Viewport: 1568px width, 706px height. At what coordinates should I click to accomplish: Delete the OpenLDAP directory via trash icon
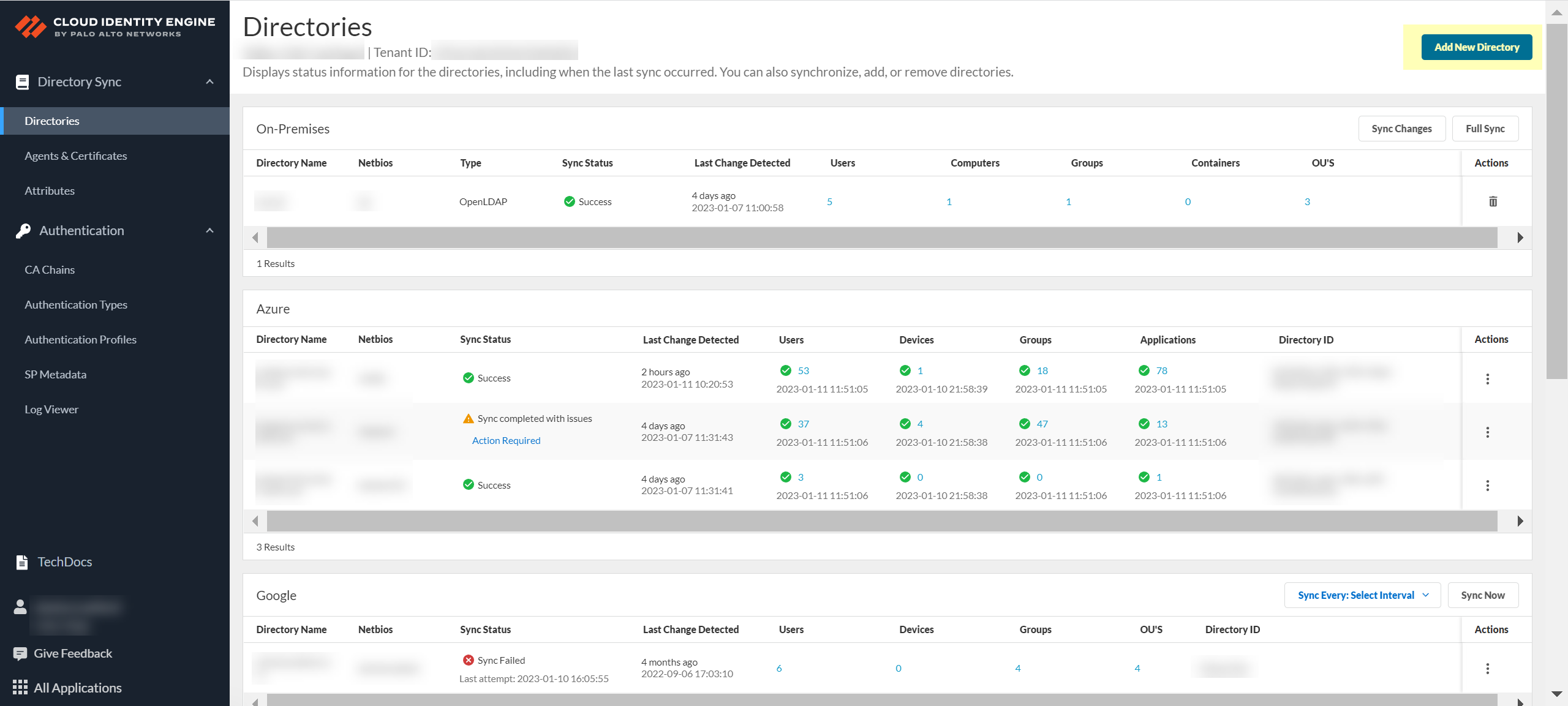pyautogui.click(x=1493, y=201)
